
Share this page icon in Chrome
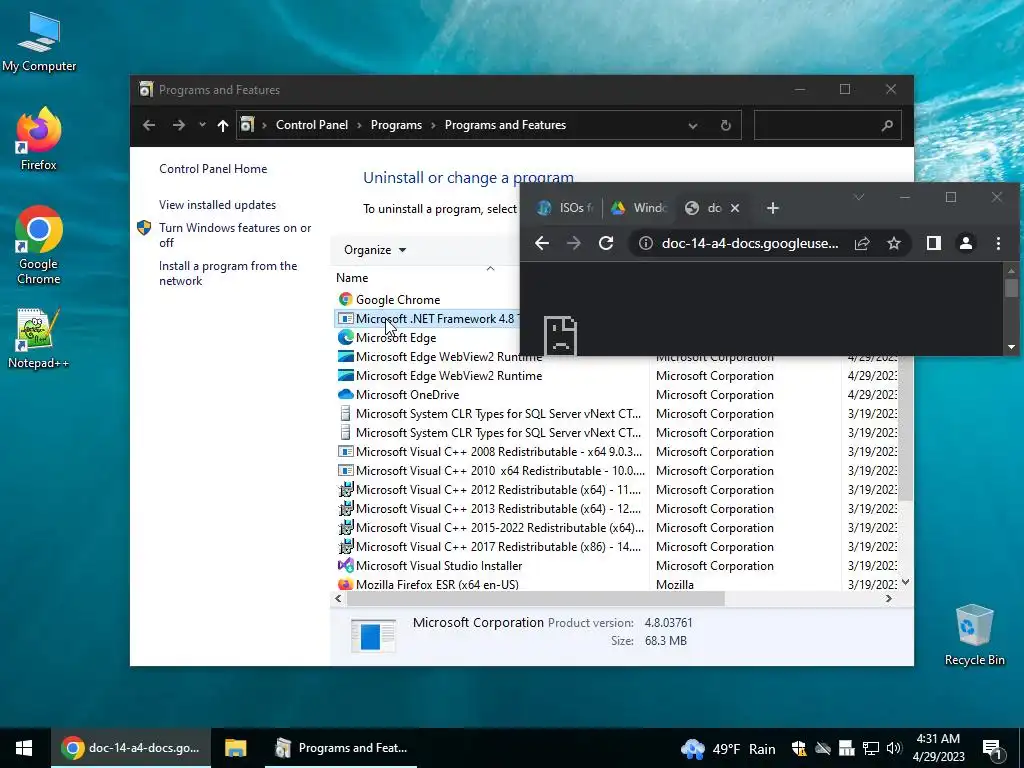pyautogui.click(x=861, y=243)
